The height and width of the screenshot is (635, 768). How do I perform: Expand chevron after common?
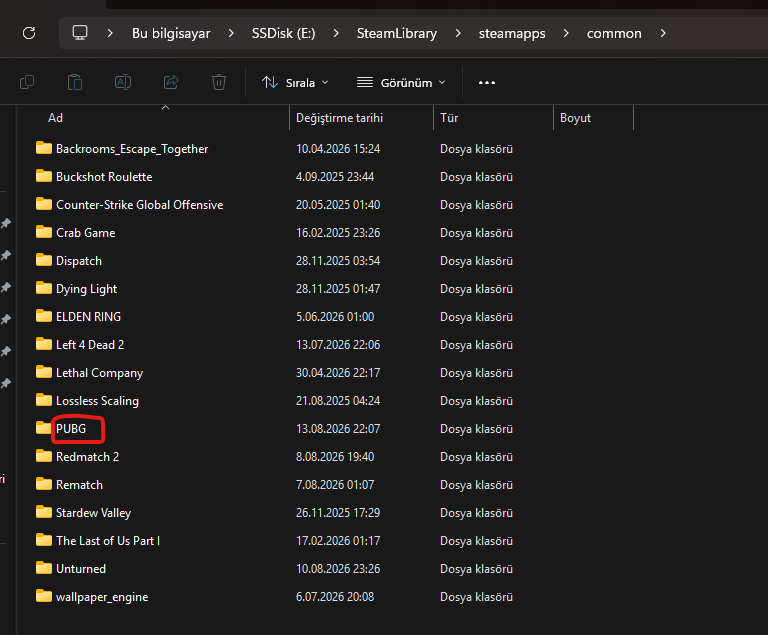click(x=663, y=33)
